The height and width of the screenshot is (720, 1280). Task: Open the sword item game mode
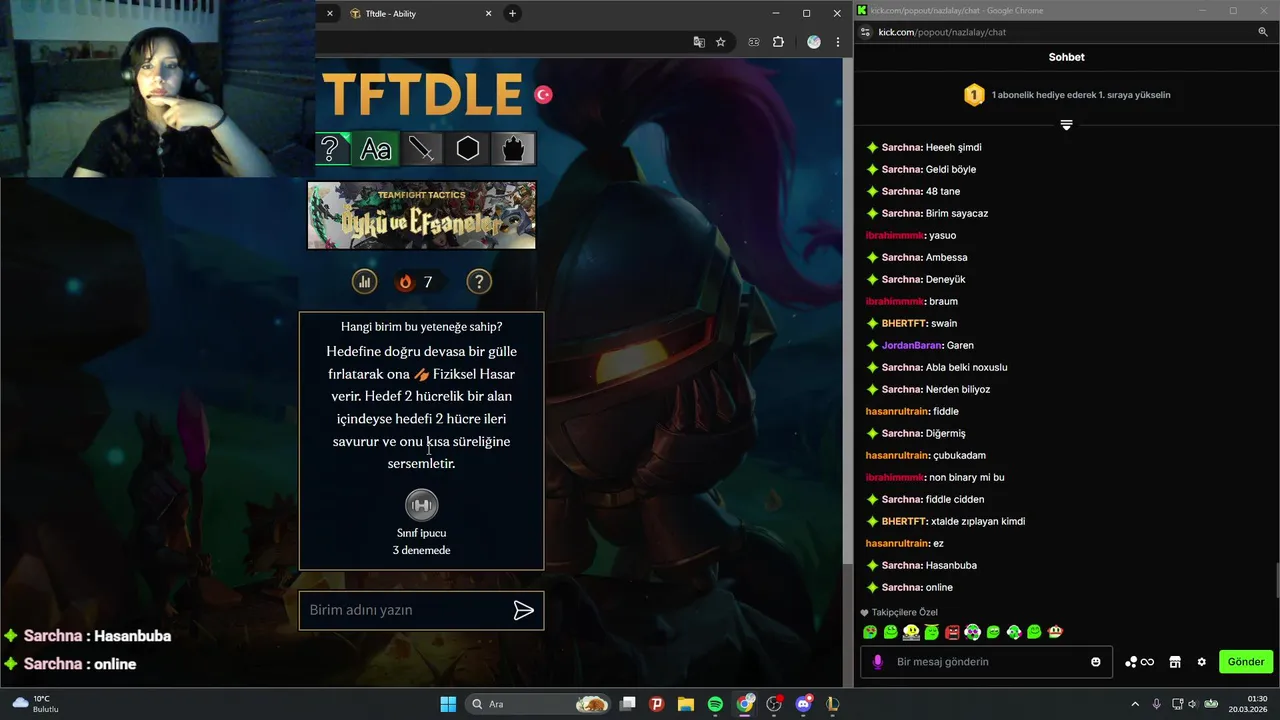click(422, 149)
